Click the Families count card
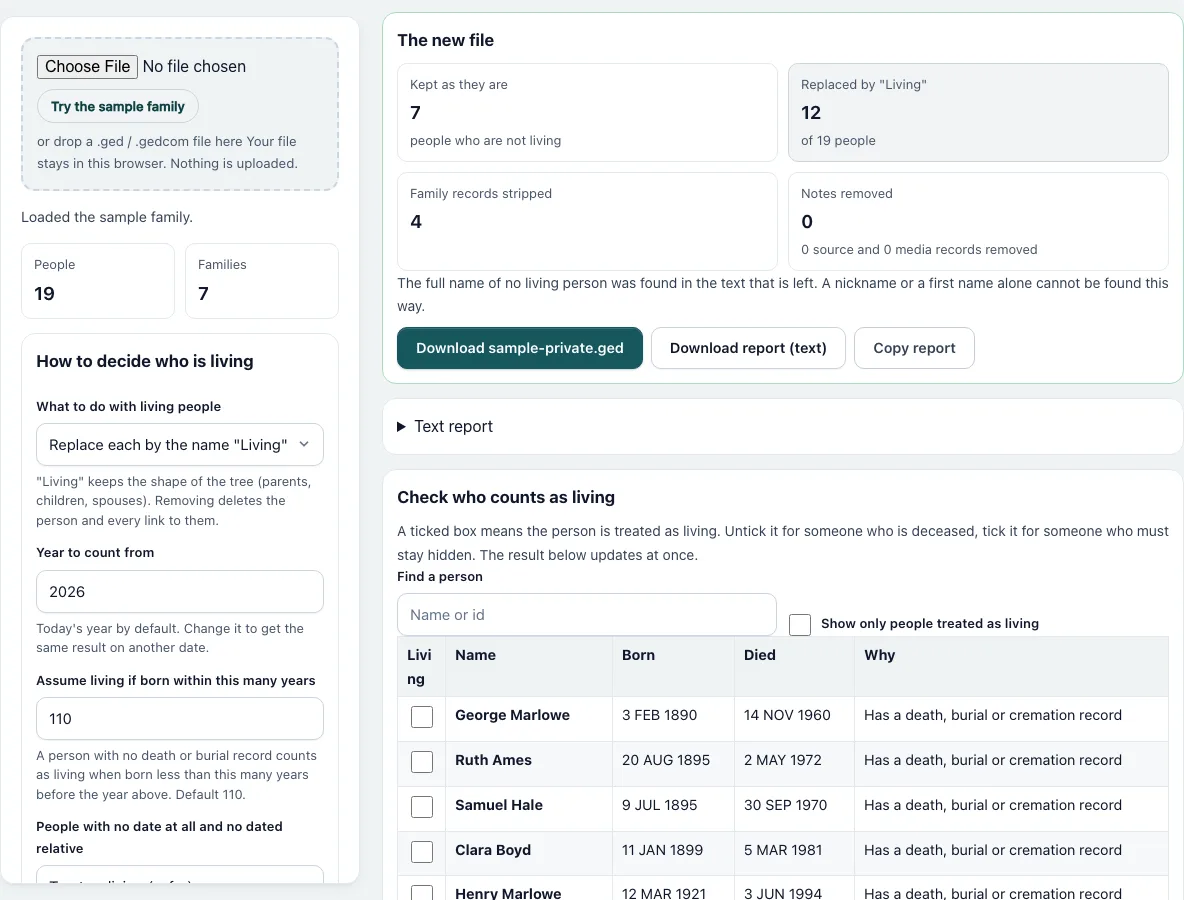1184x900 pixels. (262, 281)
